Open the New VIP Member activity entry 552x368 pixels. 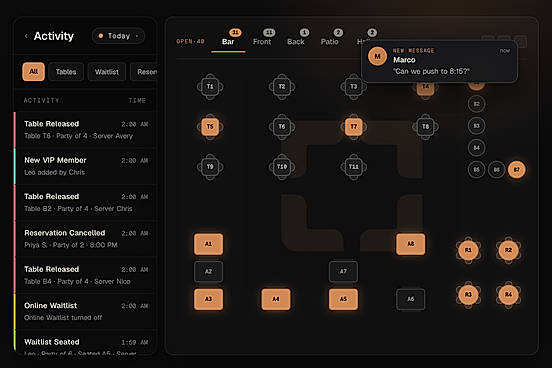click(x=85, y=166)
